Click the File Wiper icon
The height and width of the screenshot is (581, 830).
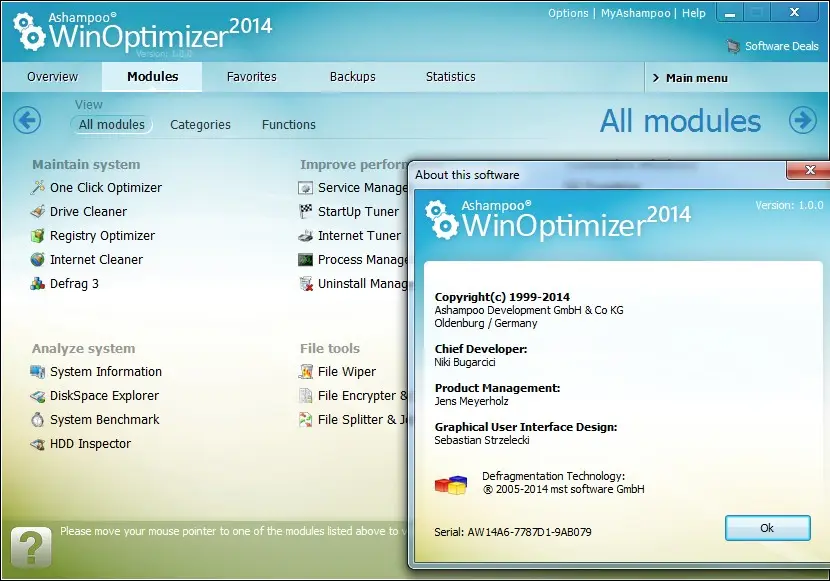tap(305, 371)
